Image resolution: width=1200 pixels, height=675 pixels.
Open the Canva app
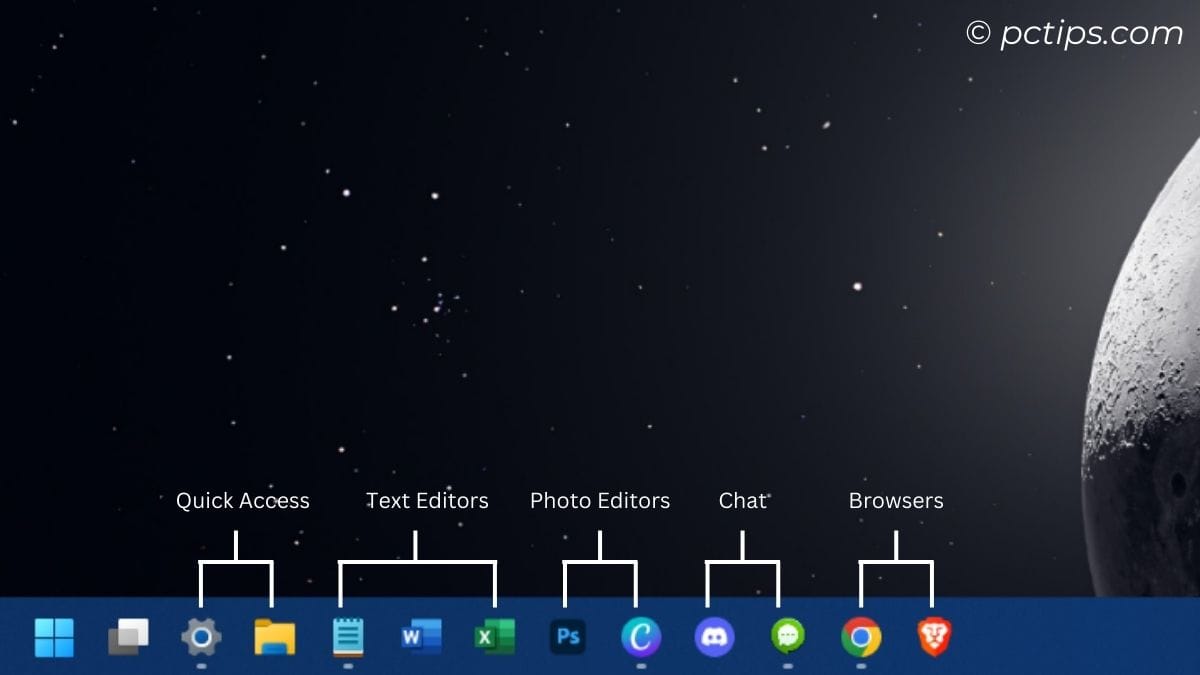pos(641,636)
